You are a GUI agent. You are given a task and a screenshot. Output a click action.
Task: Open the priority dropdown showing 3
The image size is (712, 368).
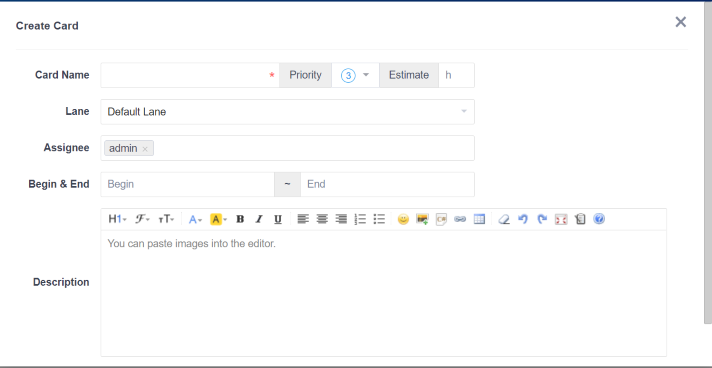pyautogui.click(x=356, y=75)
